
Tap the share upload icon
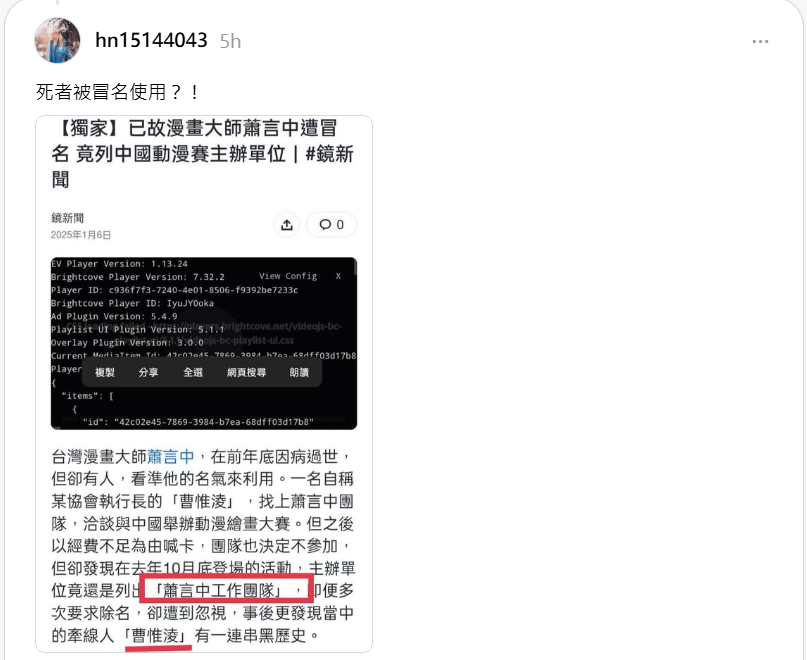click(x=287, y=224)
